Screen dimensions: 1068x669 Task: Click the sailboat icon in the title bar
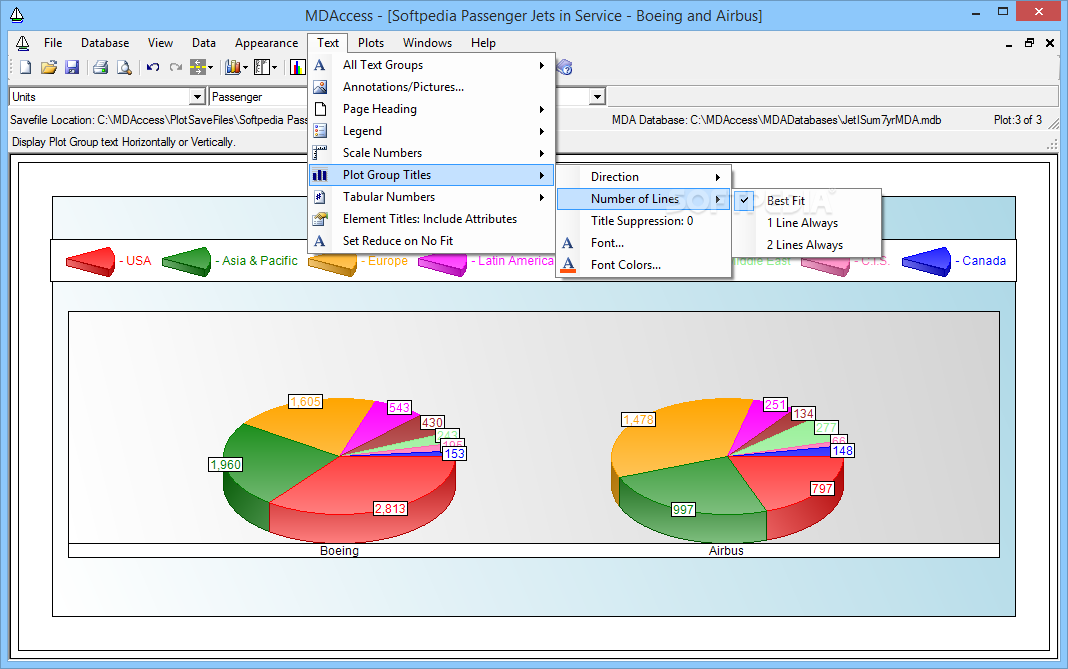(16, 14)
